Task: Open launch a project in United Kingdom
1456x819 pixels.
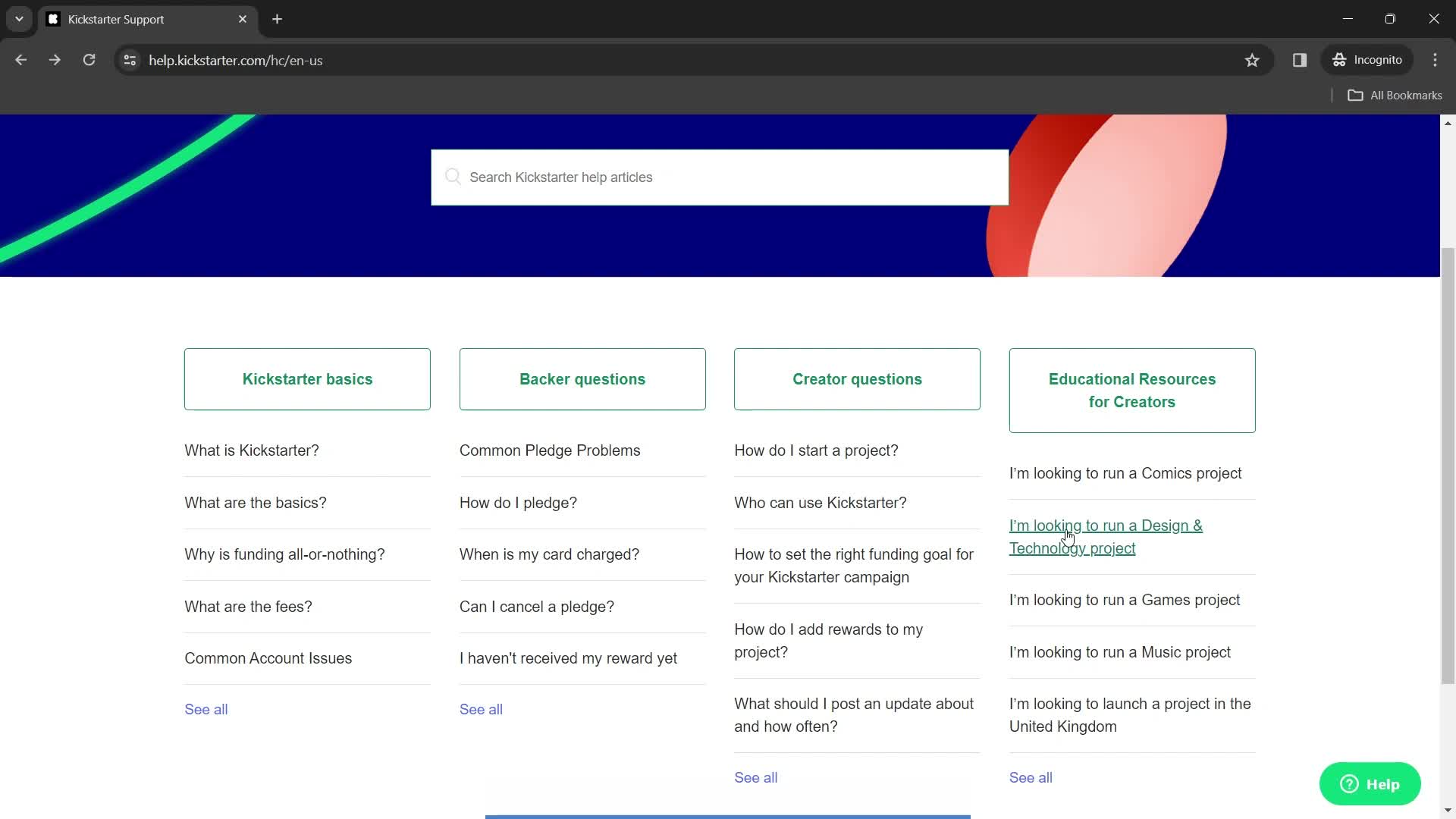Action: point(1130,715)
